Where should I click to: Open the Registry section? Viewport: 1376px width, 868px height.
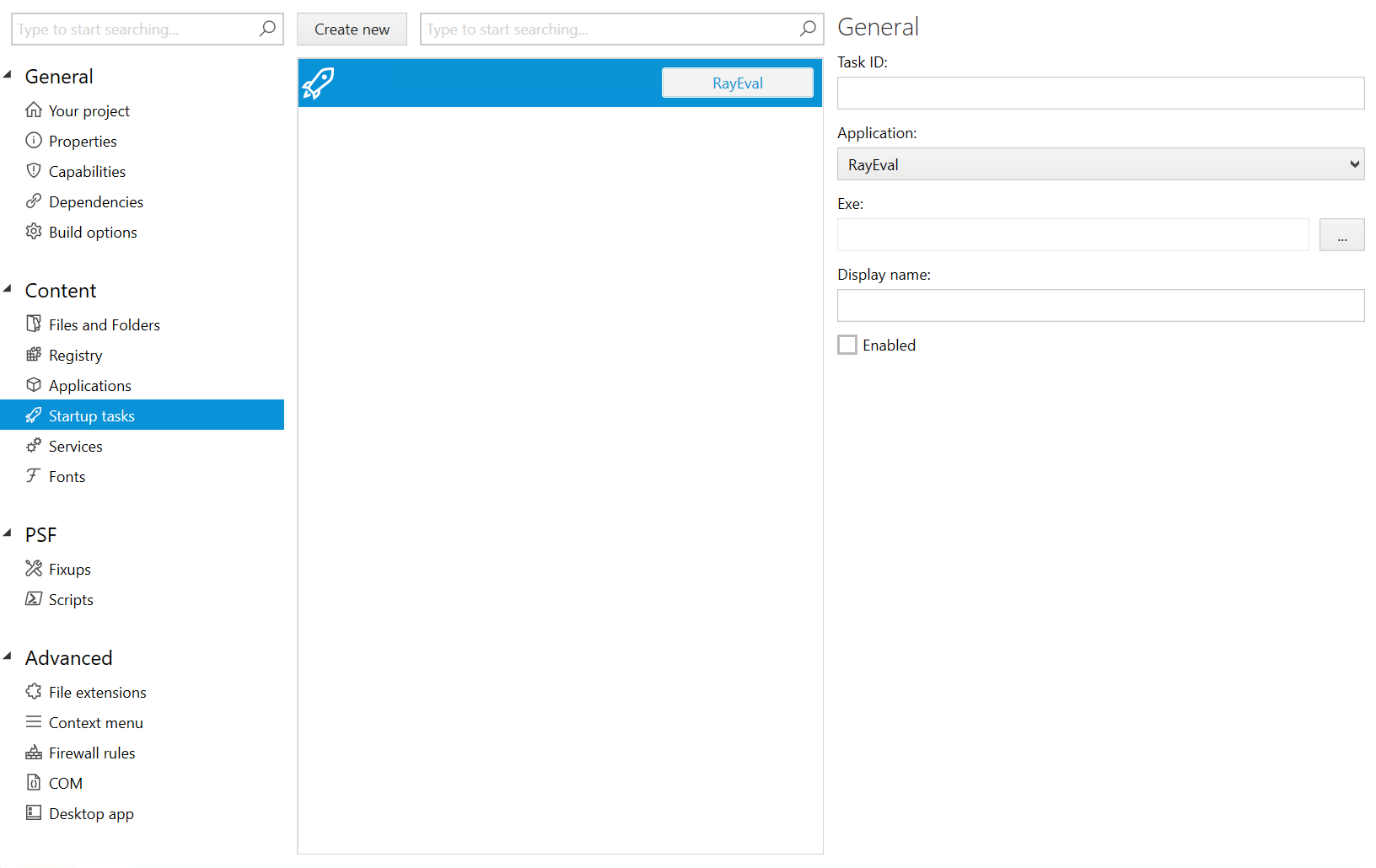76,355
